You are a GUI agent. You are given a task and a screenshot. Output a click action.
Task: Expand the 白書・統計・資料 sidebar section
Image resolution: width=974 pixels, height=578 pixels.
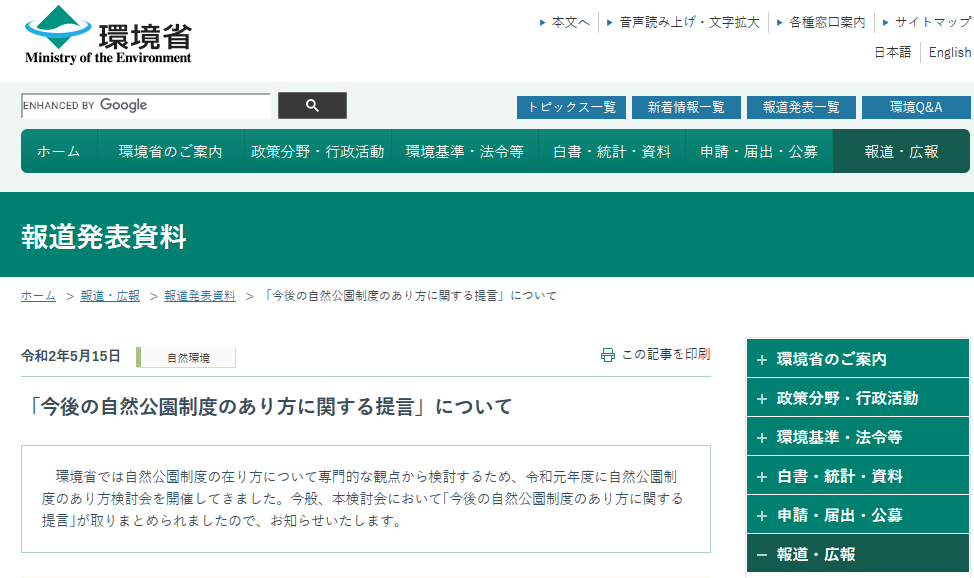tap(857, 475)
